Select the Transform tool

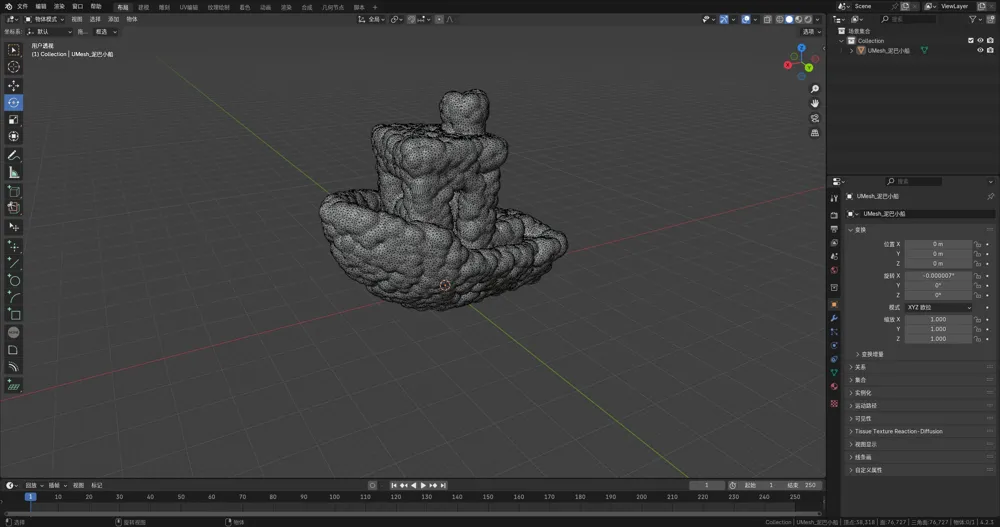pos(13,137)
